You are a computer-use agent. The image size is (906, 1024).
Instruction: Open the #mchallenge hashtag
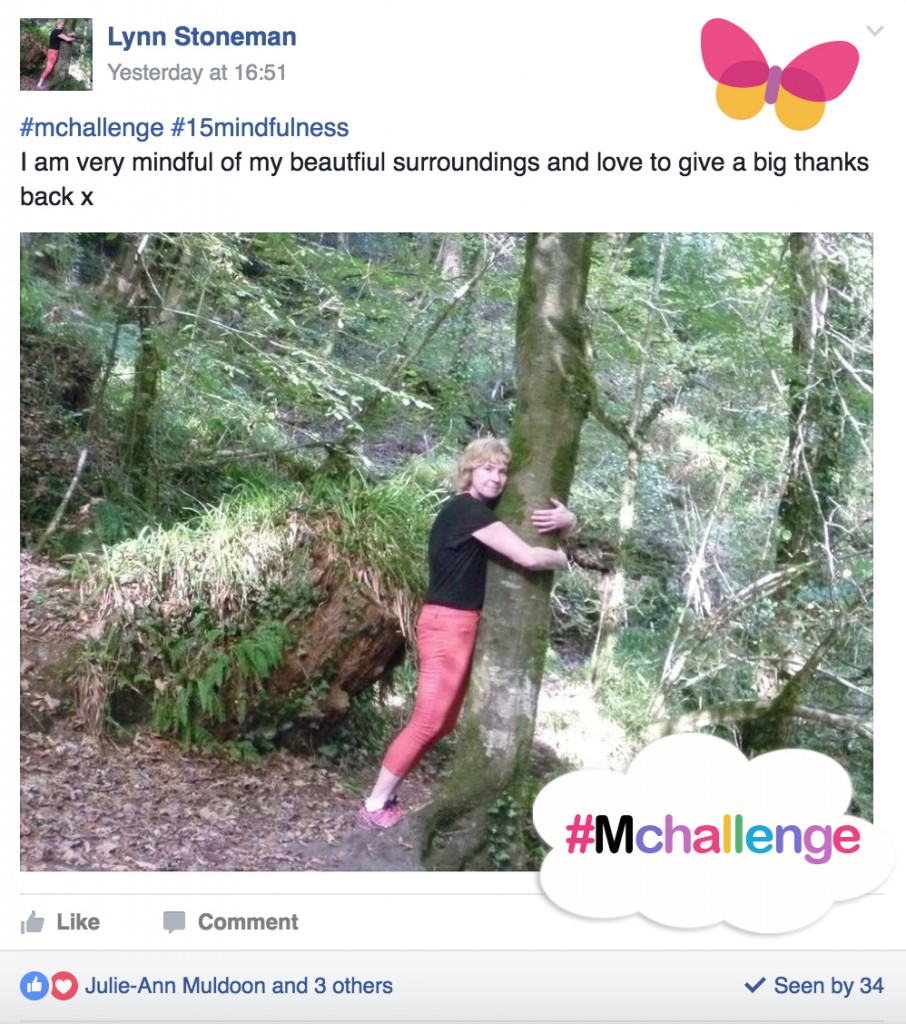click(x=92, y=127)
